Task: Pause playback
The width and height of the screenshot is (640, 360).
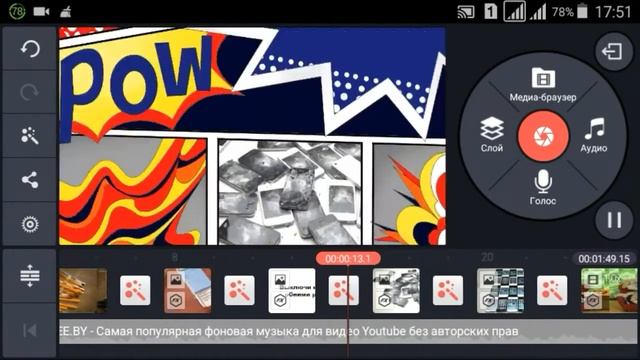Action: tap(614, 220)
